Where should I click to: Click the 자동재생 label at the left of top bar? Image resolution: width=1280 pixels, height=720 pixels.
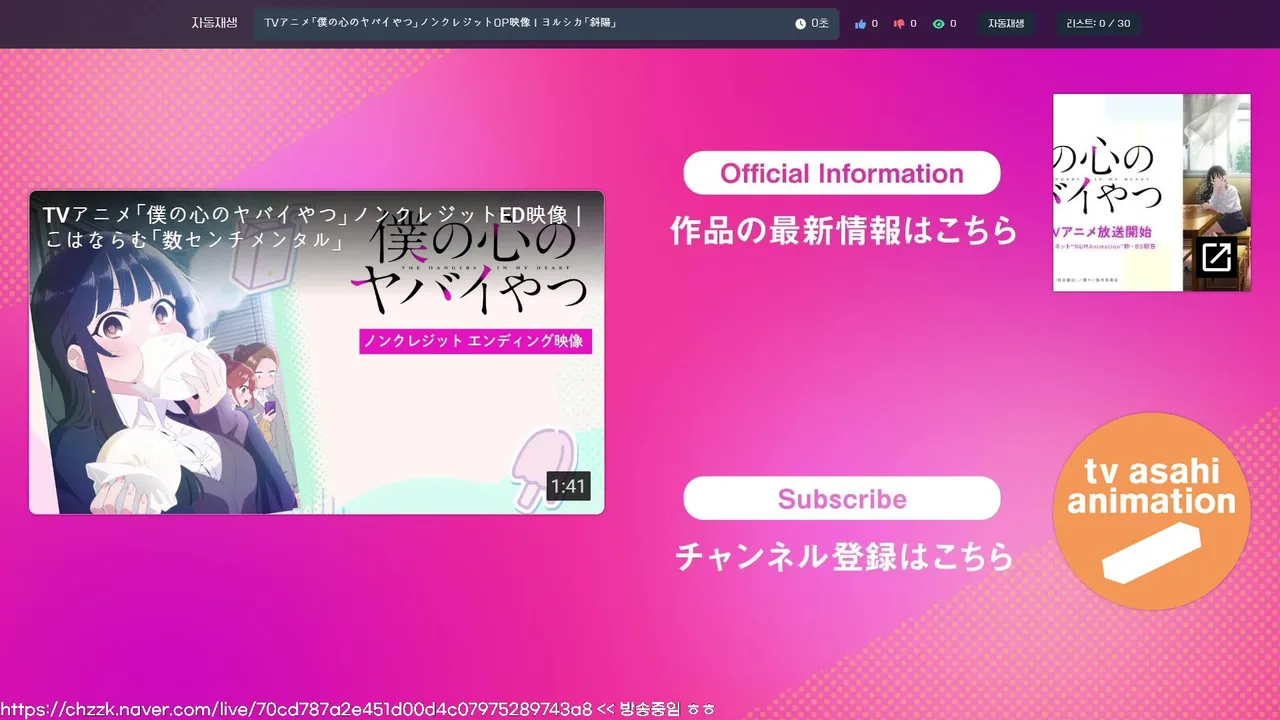(x=215, y=22)
